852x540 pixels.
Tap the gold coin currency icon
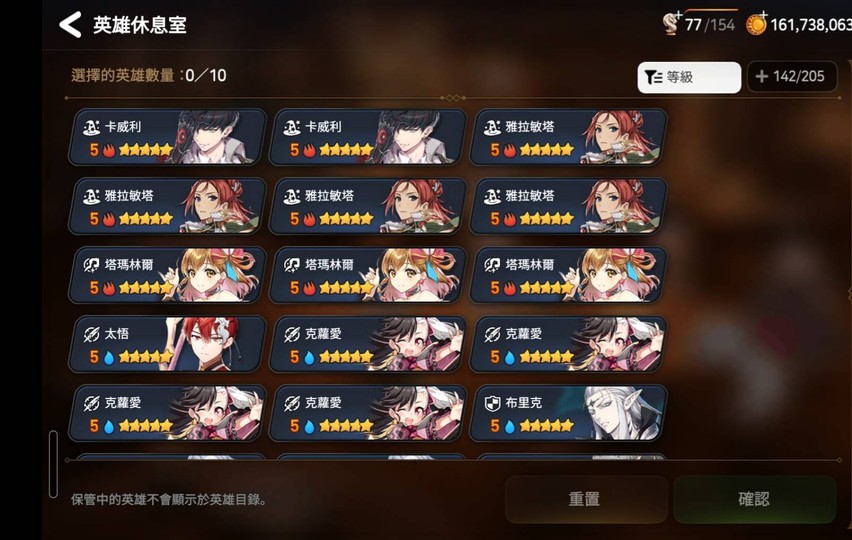756,24
